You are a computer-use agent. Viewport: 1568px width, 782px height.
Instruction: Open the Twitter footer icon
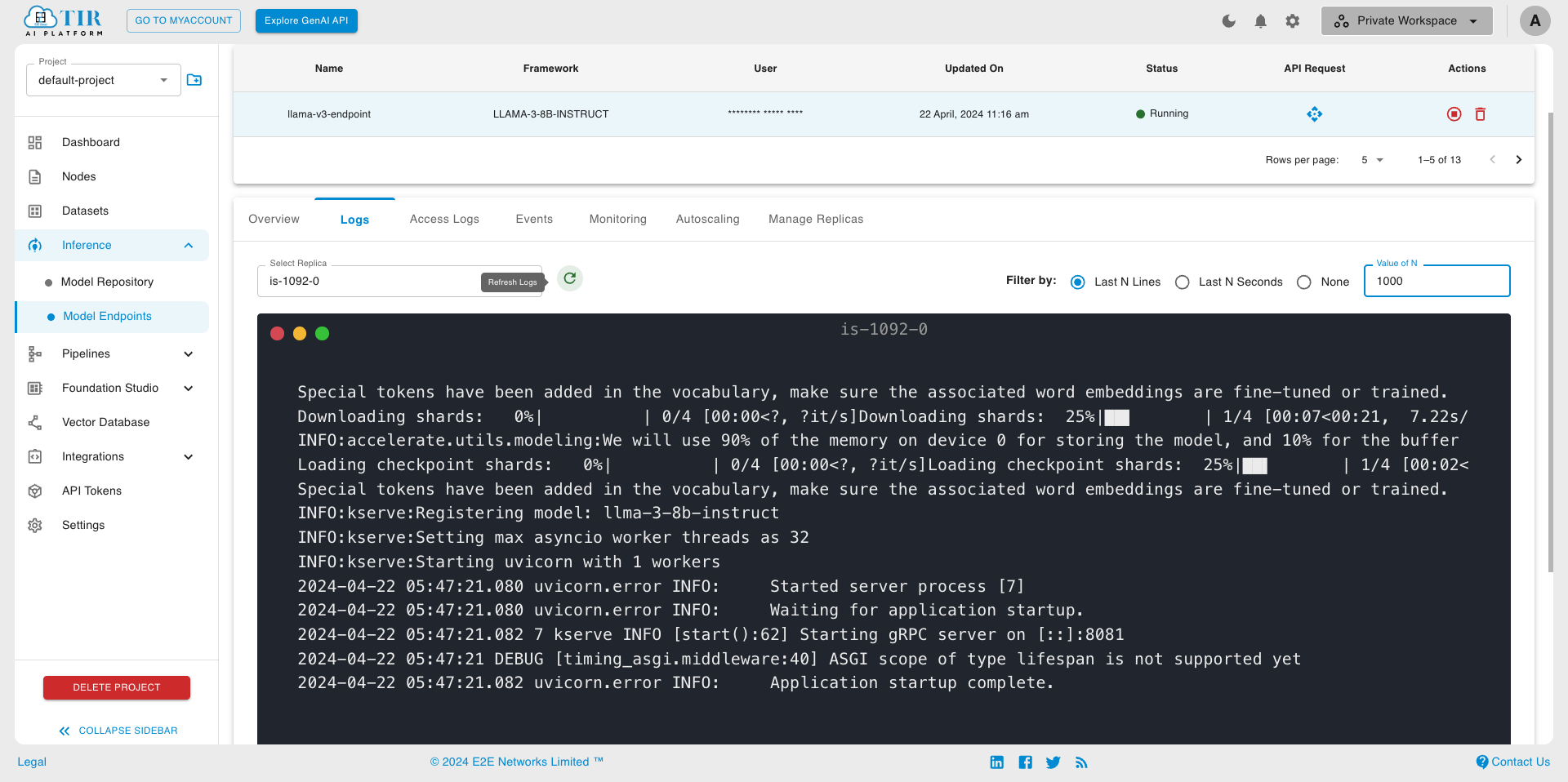point(1053,762)
